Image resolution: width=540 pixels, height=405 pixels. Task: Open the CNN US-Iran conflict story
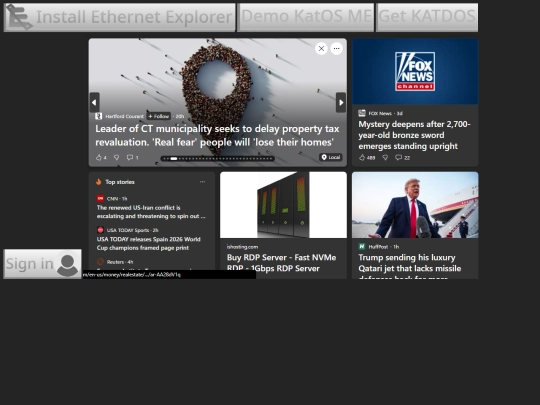pos(151,212)
